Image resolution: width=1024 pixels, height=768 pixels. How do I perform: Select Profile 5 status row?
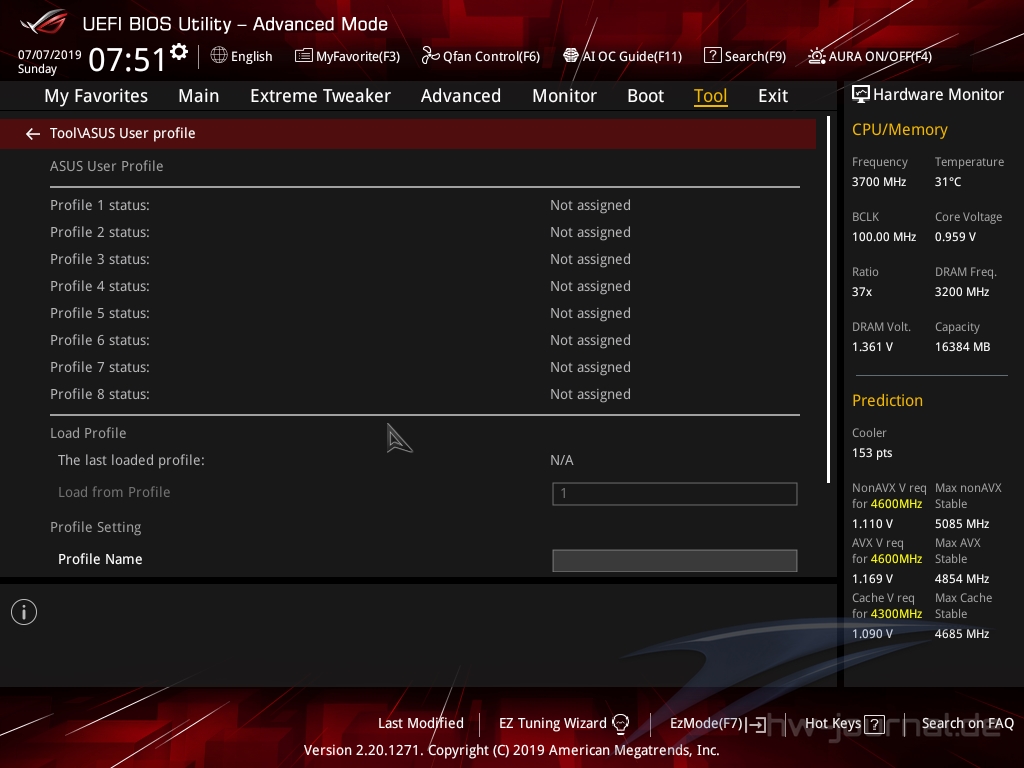click(x=424, y=313)
